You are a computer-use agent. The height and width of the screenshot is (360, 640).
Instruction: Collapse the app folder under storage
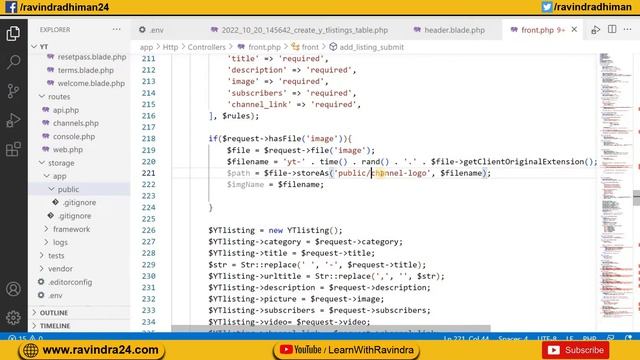(60, 176)
